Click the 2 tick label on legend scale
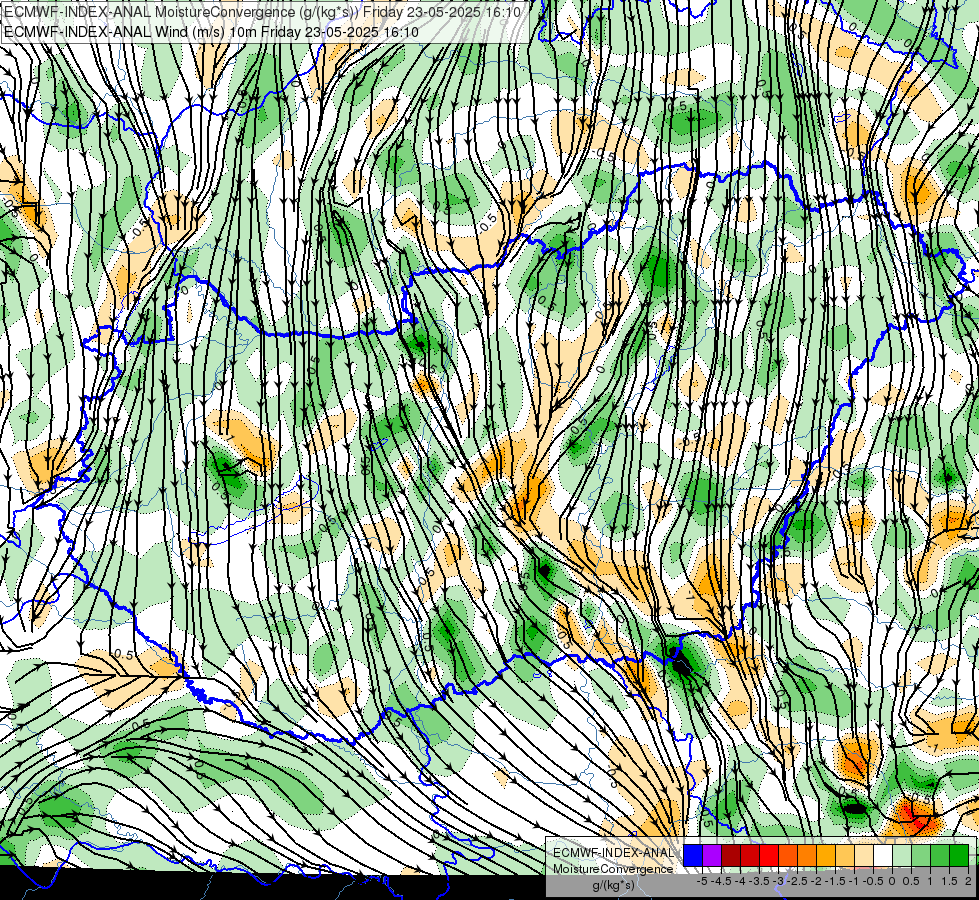 click(968, 881)
